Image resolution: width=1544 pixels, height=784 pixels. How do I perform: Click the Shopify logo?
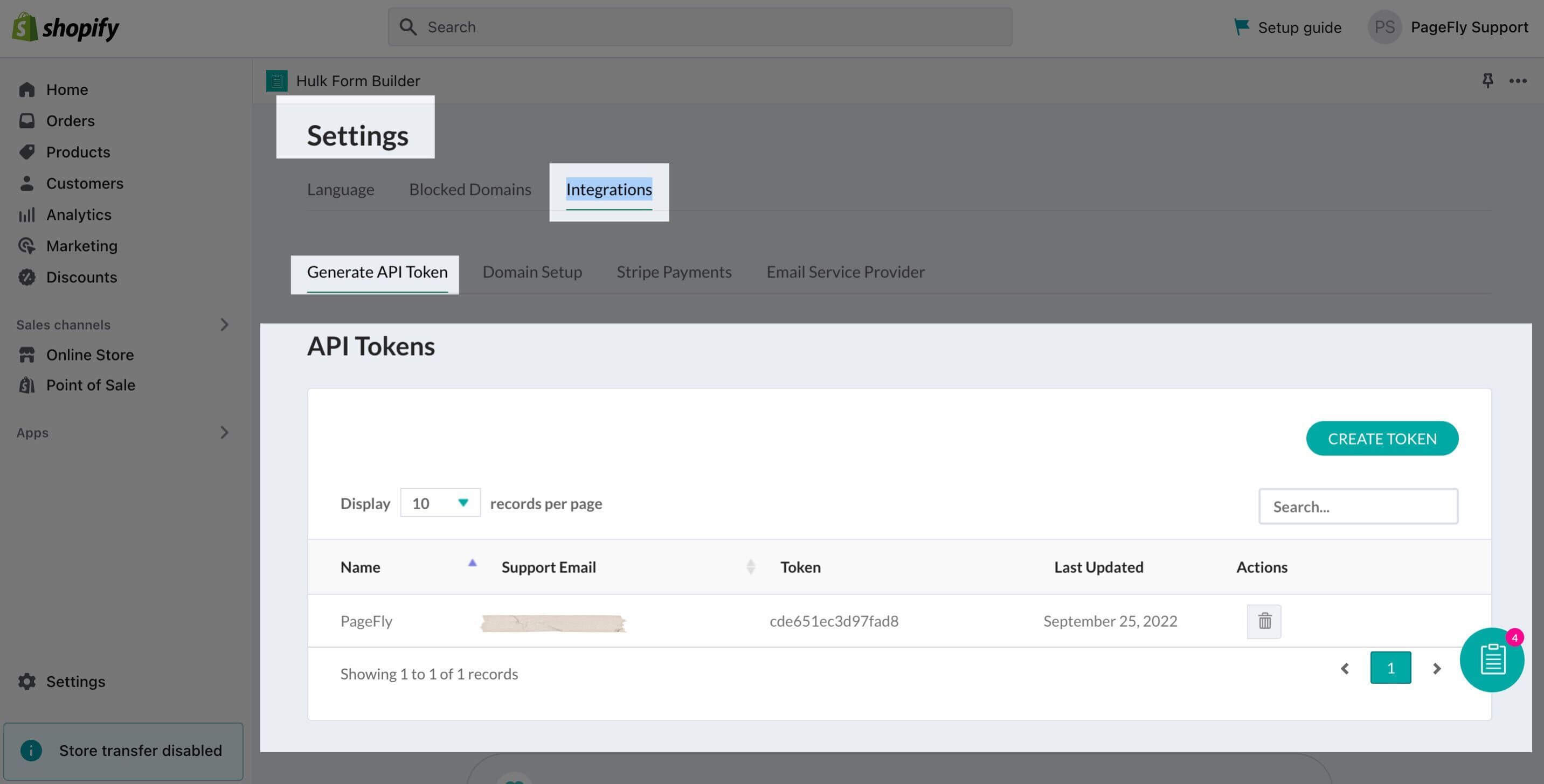pos(65,27)
